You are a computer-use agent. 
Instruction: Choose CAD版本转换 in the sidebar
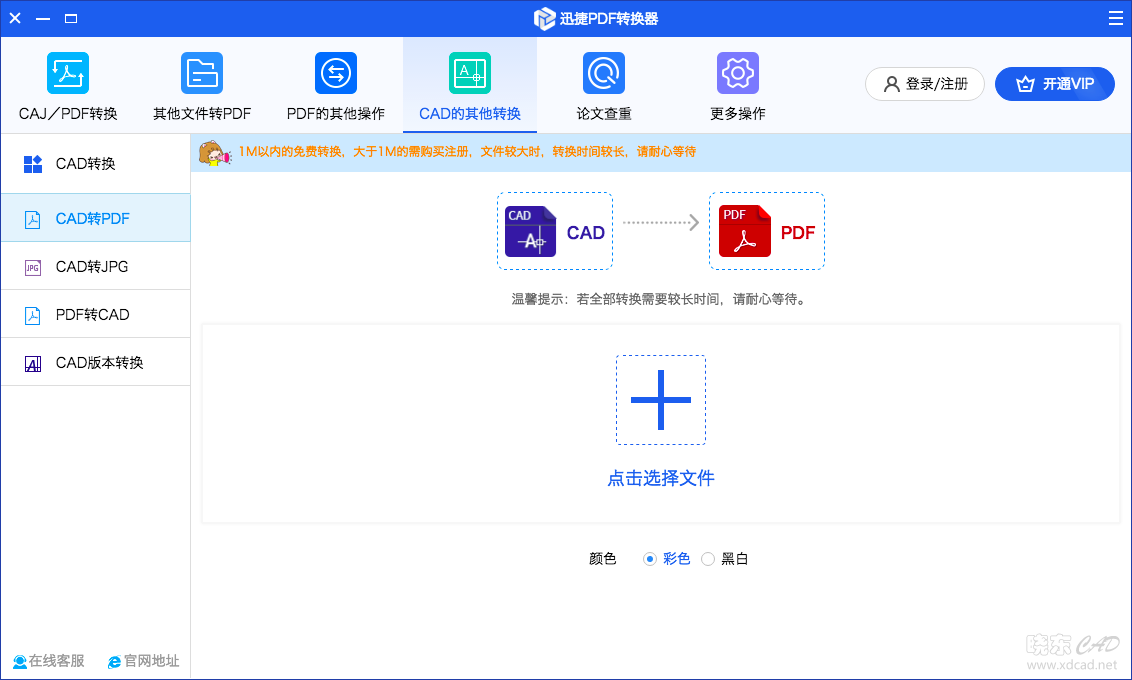click(95, 362)
